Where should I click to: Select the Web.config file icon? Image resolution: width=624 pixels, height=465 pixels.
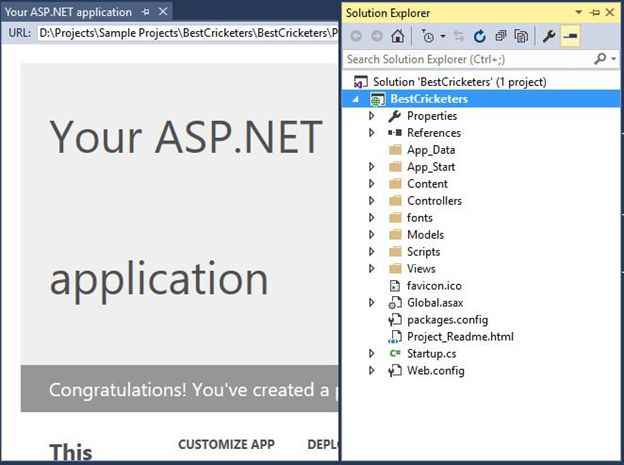pyautogui.click(x=394, y=371)
